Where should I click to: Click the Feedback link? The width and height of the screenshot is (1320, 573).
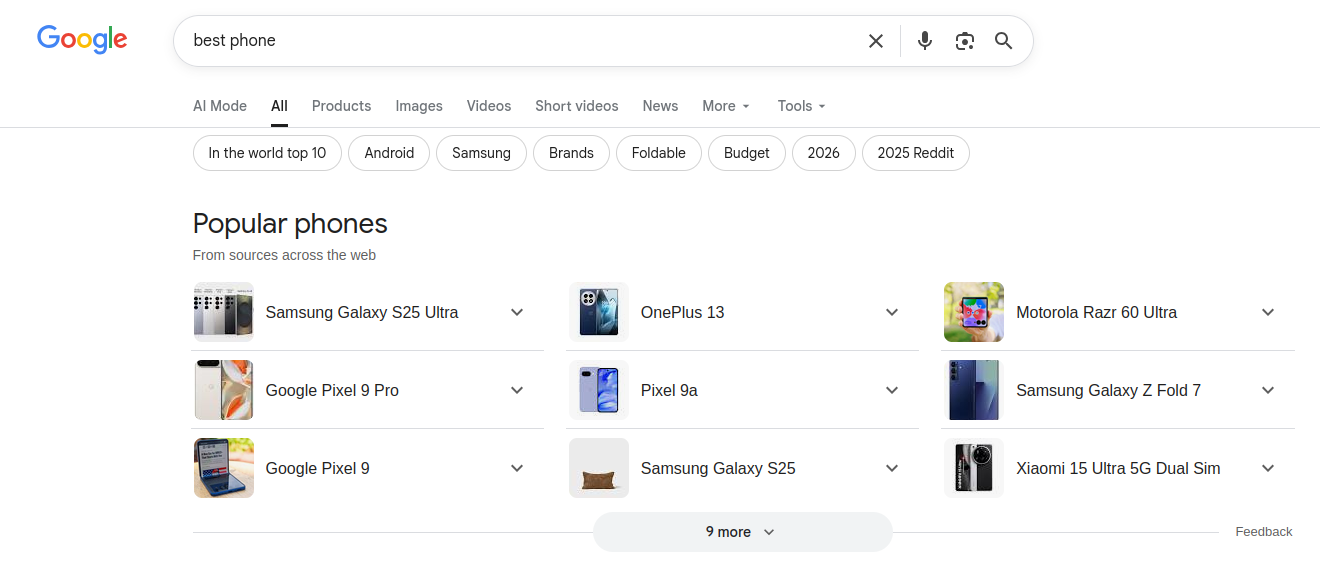coord(1263,532)
